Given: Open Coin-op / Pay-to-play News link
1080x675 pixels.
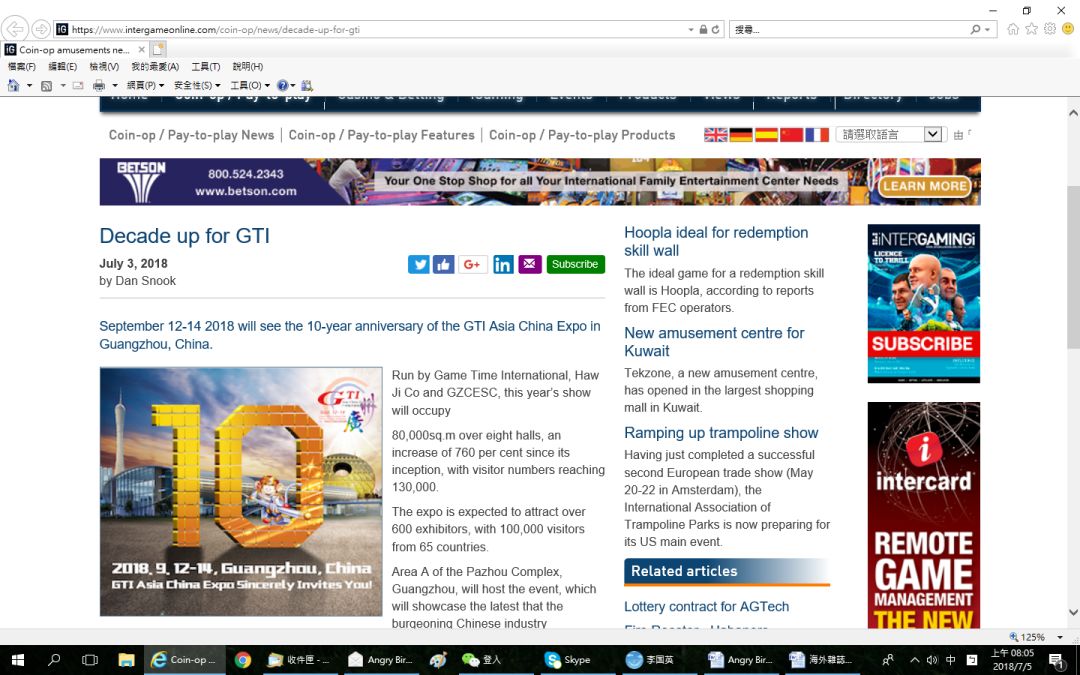Looking at the screenshot, I should click(191, 135).
